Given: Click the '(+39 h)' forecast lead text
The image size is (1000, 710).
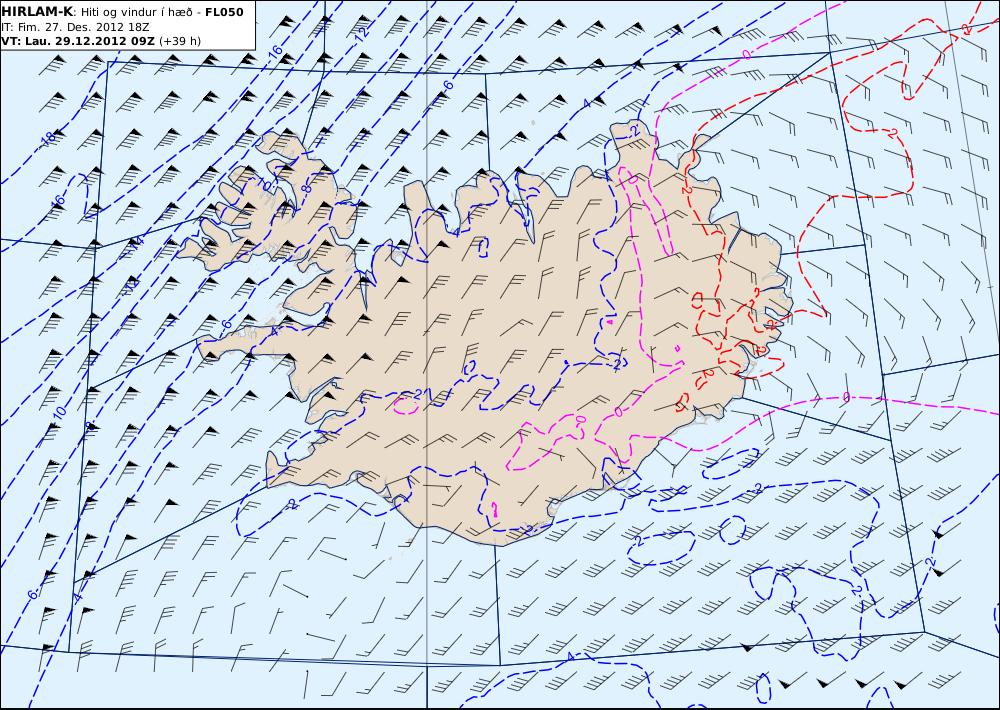Looking at the screenshot, I should (180, 41).
